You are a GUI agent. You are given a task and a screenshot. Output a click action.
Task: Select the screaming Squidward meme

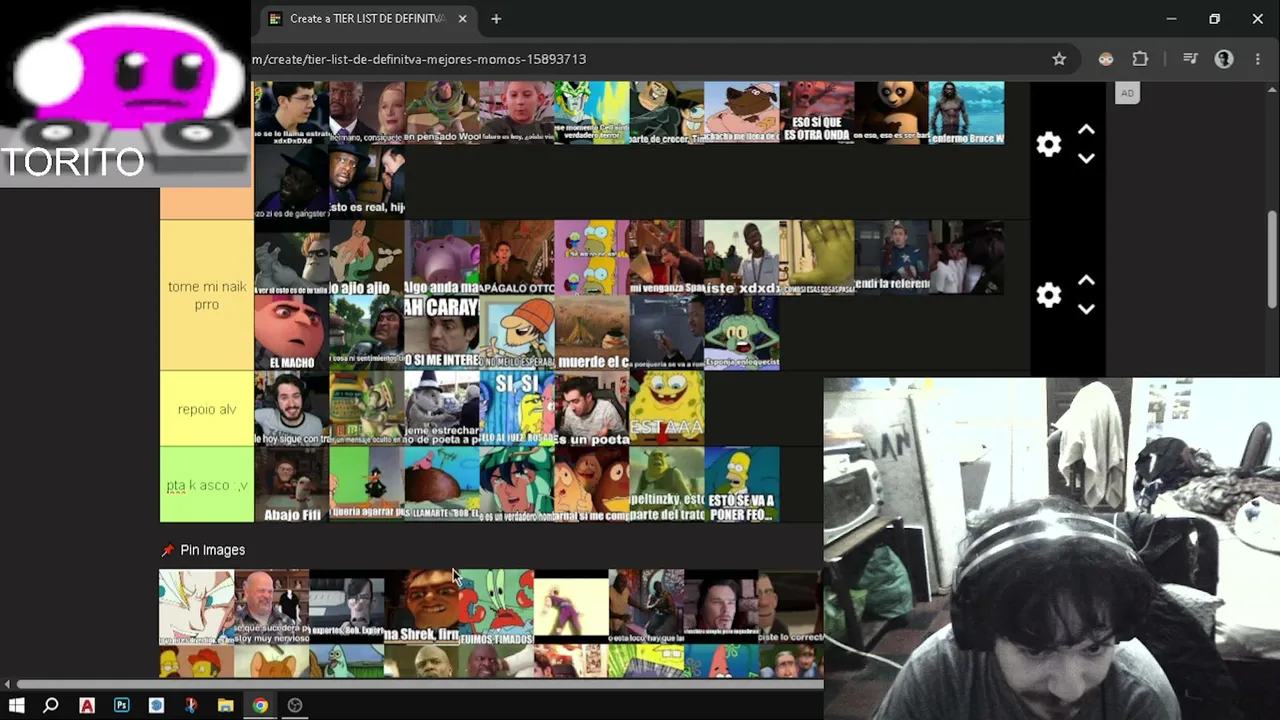click(x=742, y=333)
